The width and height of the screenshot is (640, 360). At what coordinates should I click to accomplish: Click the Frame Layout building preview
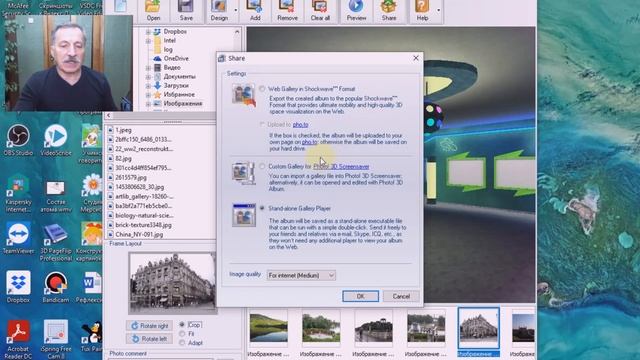pyautogui.click(x=173, y=283)
